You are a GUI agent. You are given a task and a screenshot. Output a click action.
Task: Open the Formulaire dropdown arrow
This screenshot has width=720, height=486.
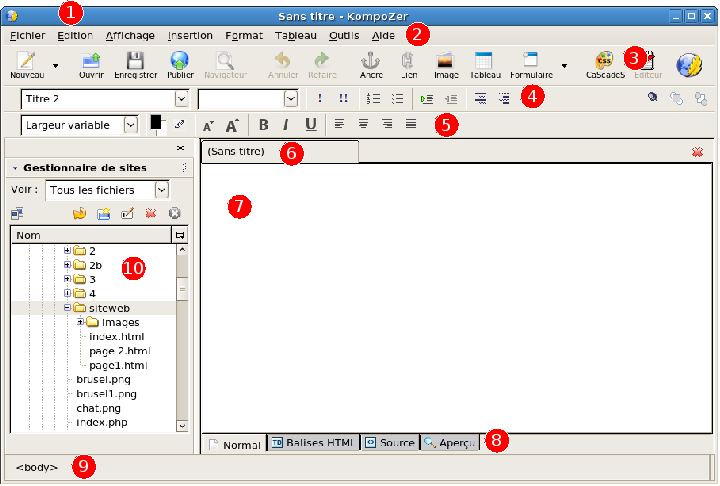(564, 66)
